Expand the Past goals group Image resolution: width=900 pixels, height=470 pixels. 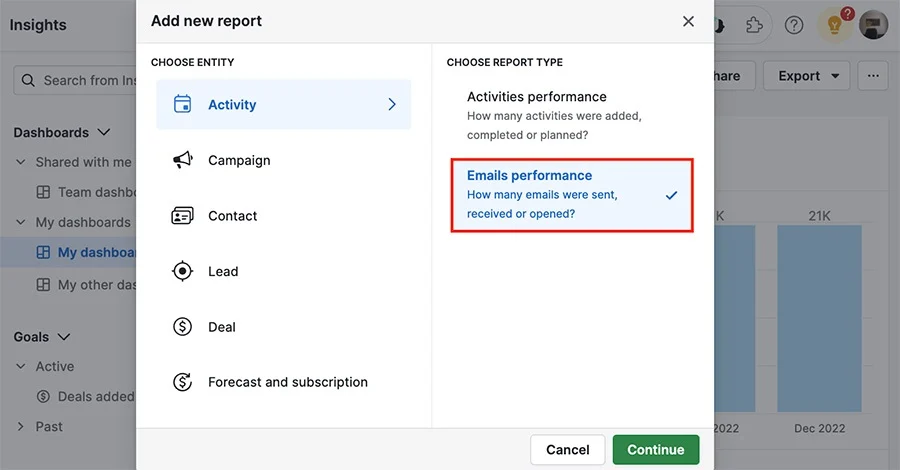(21, 426)
